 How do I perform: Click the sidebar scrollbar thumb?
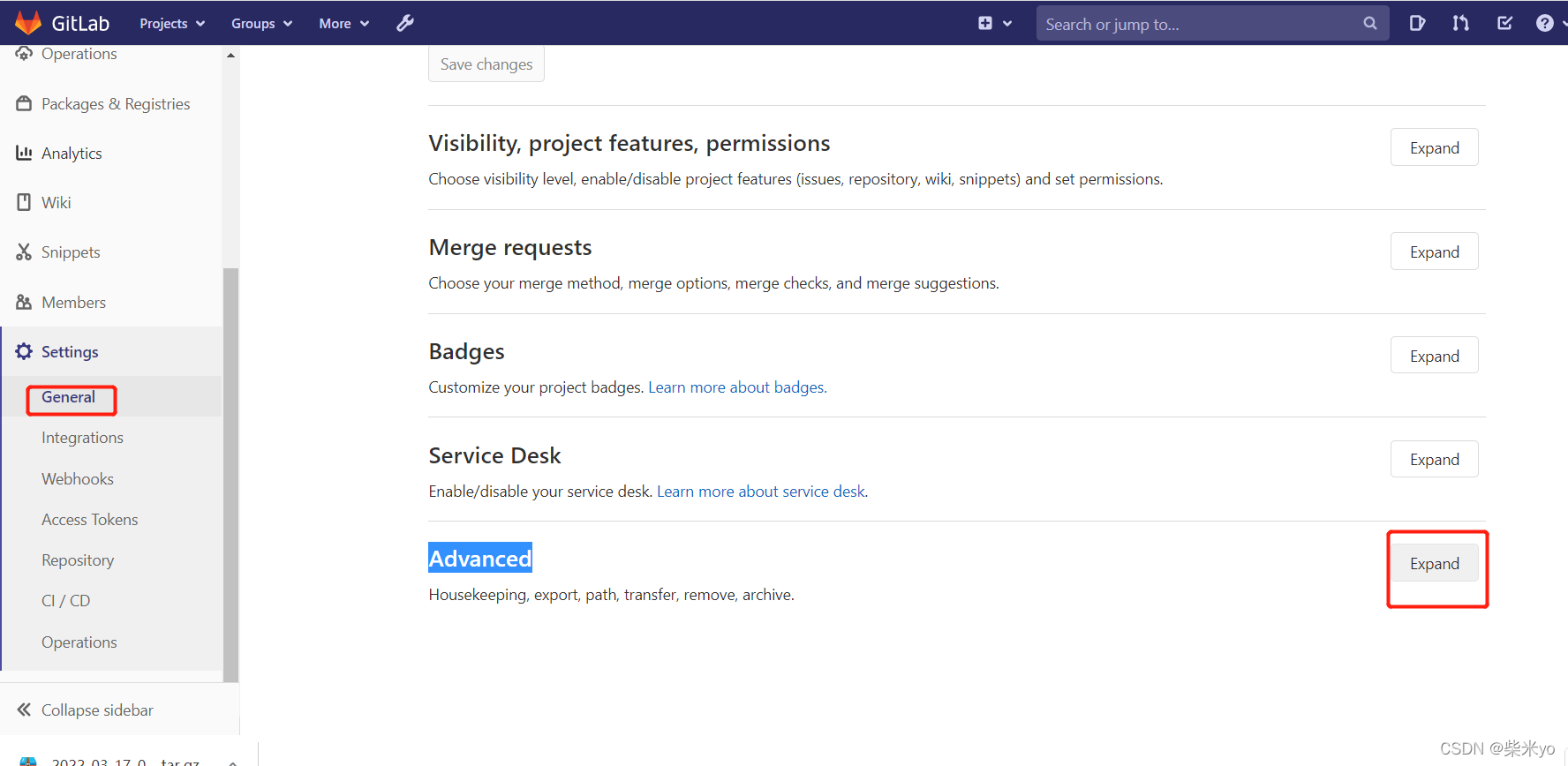pos(230,475)
